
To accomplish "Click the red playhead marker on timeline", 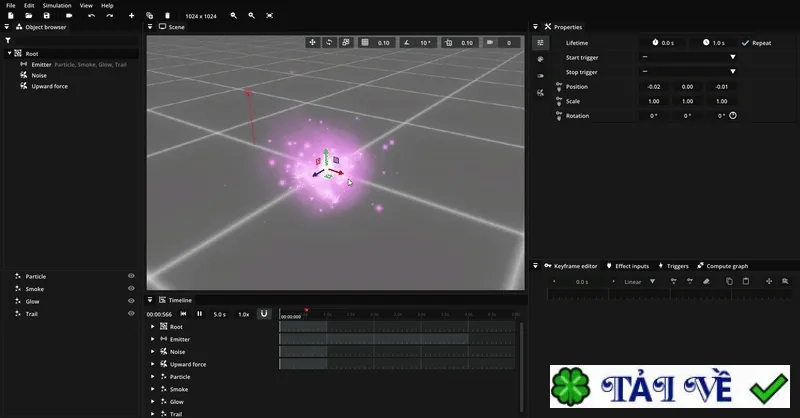I will point(306,310).
